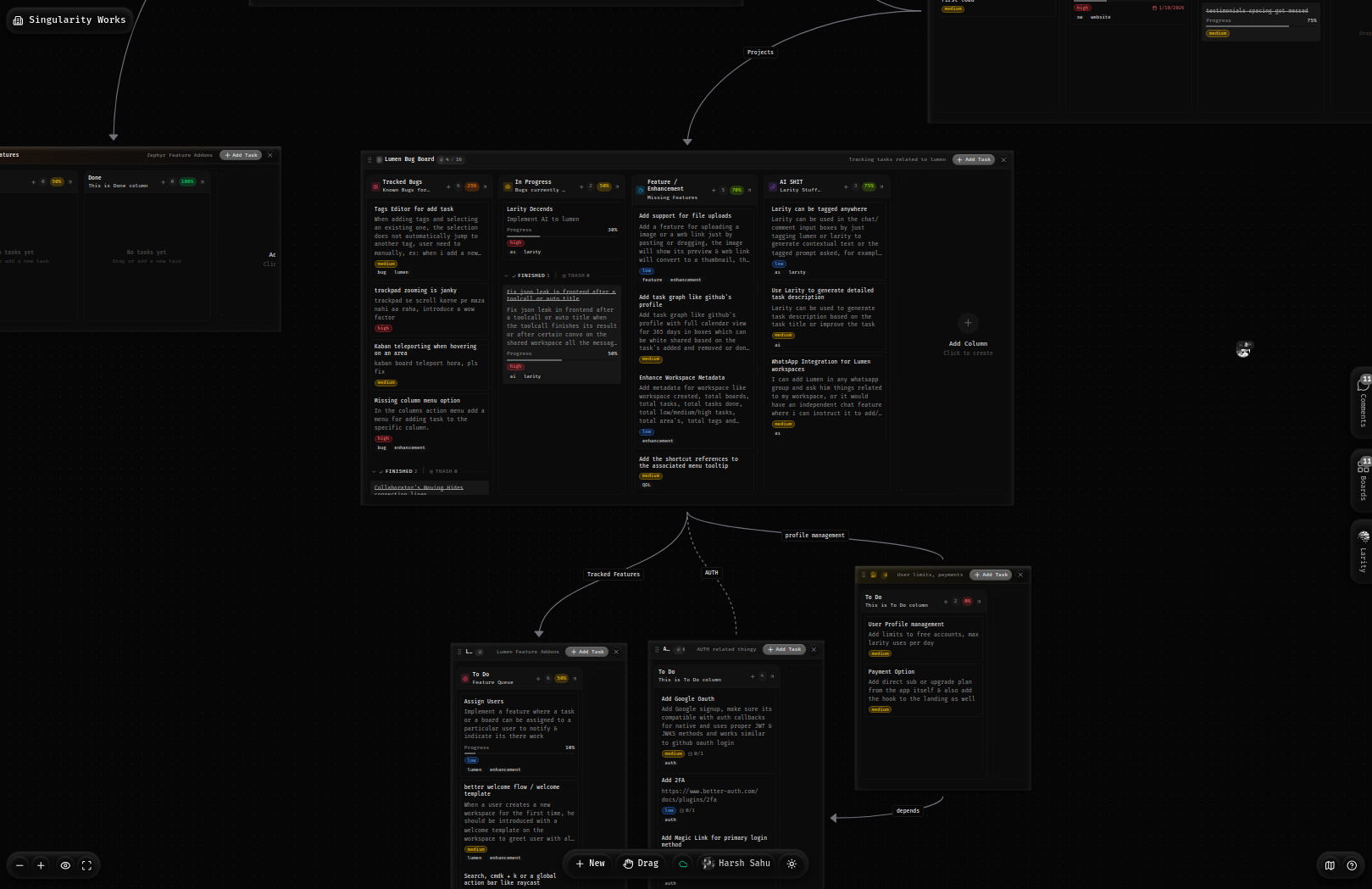Image resolution: width=1372 pixels, height=889 pixels.
Task: Expand Feature Queue To Do column arrow
Action: point(575,678)
